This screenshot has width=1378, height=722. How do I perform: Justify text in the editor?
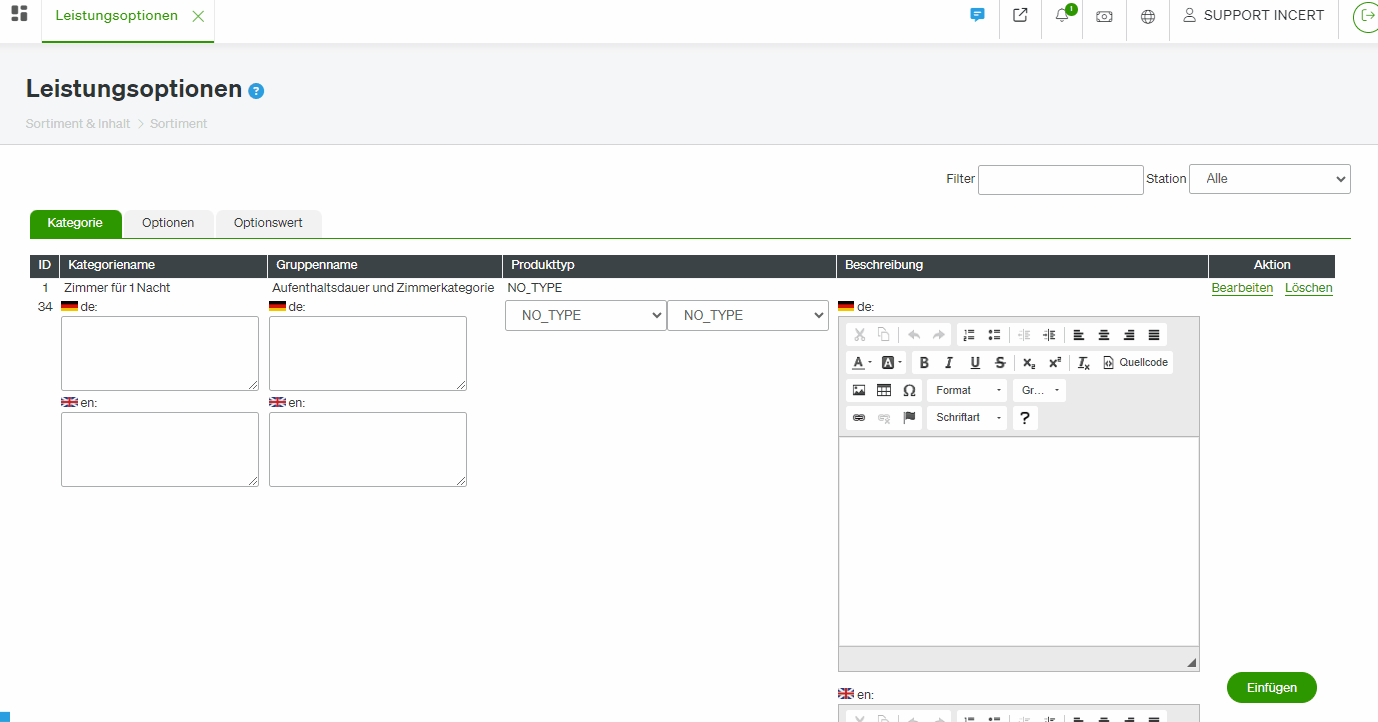tap(1154, 335)
